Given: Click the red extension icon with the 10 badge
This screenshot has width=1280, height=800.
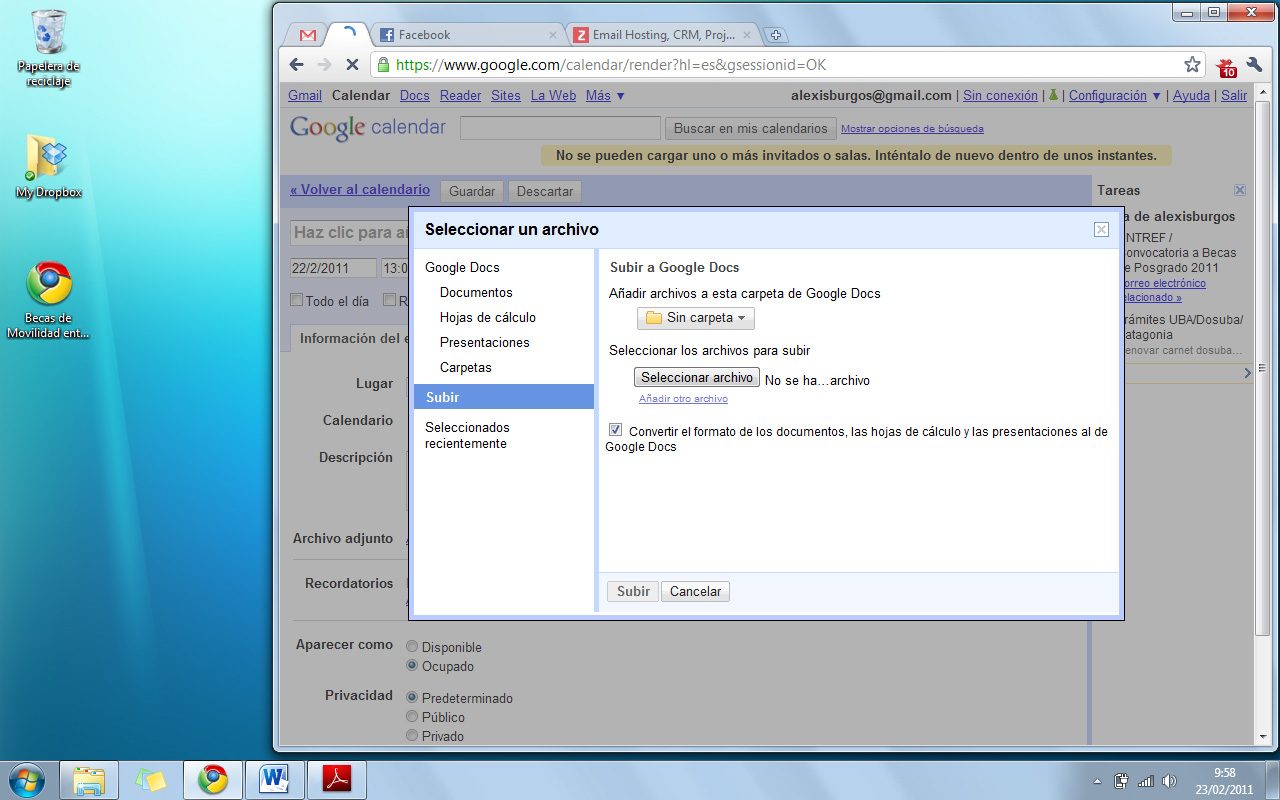Looking at the screenshot, I should pyautogui.click(x=1227, y=66).
